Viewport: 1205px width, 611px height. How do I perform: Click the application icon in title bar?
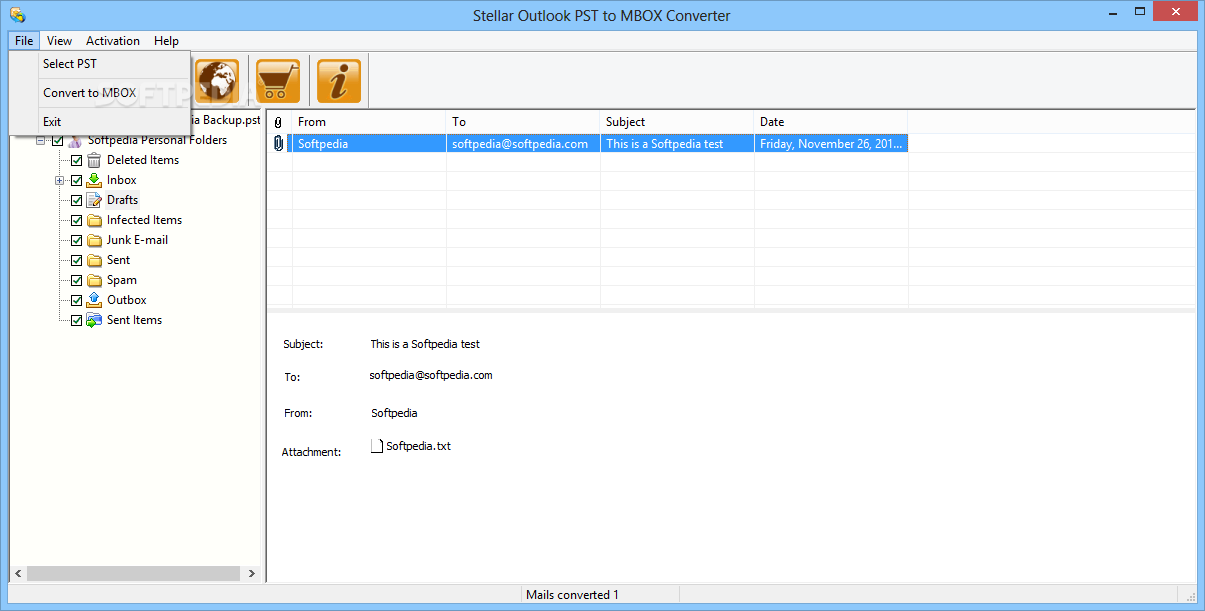pos(17,15)
